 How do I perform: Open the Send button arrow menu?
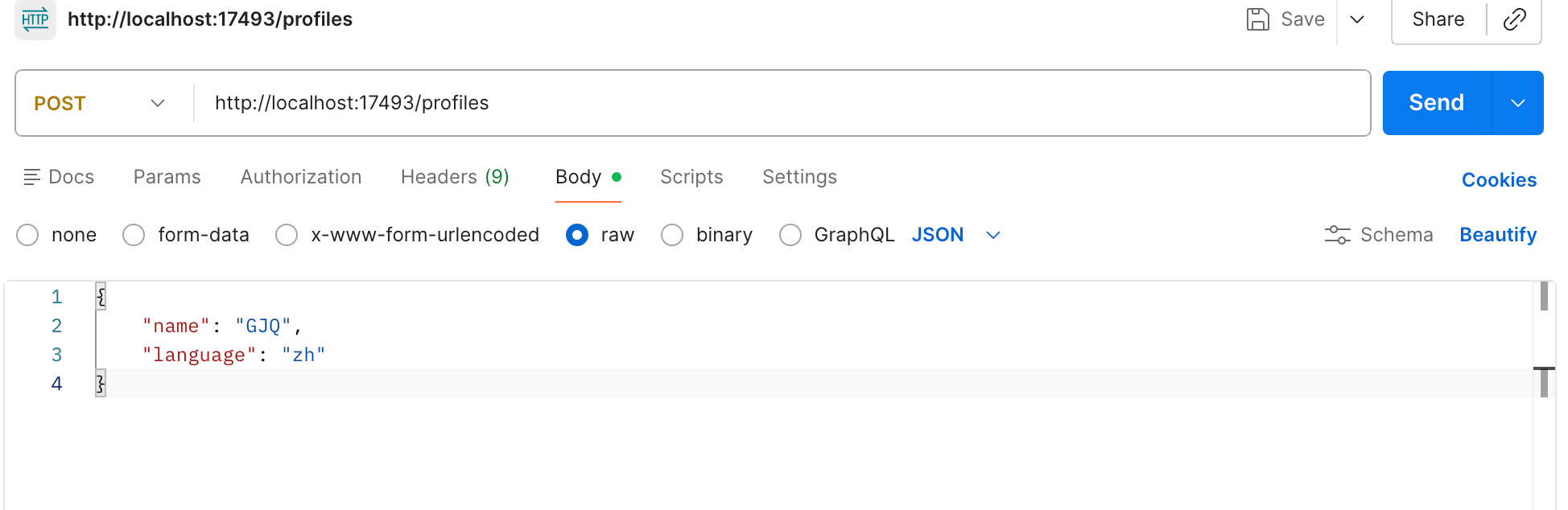pyautogui.click(x=1517, y=103)
